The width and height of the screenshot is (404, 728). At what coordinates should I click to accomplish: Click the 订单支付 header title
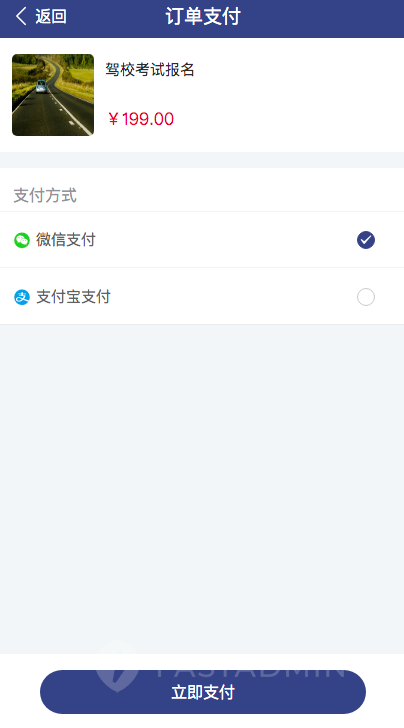pyautogui.click(x=203, y=17)
